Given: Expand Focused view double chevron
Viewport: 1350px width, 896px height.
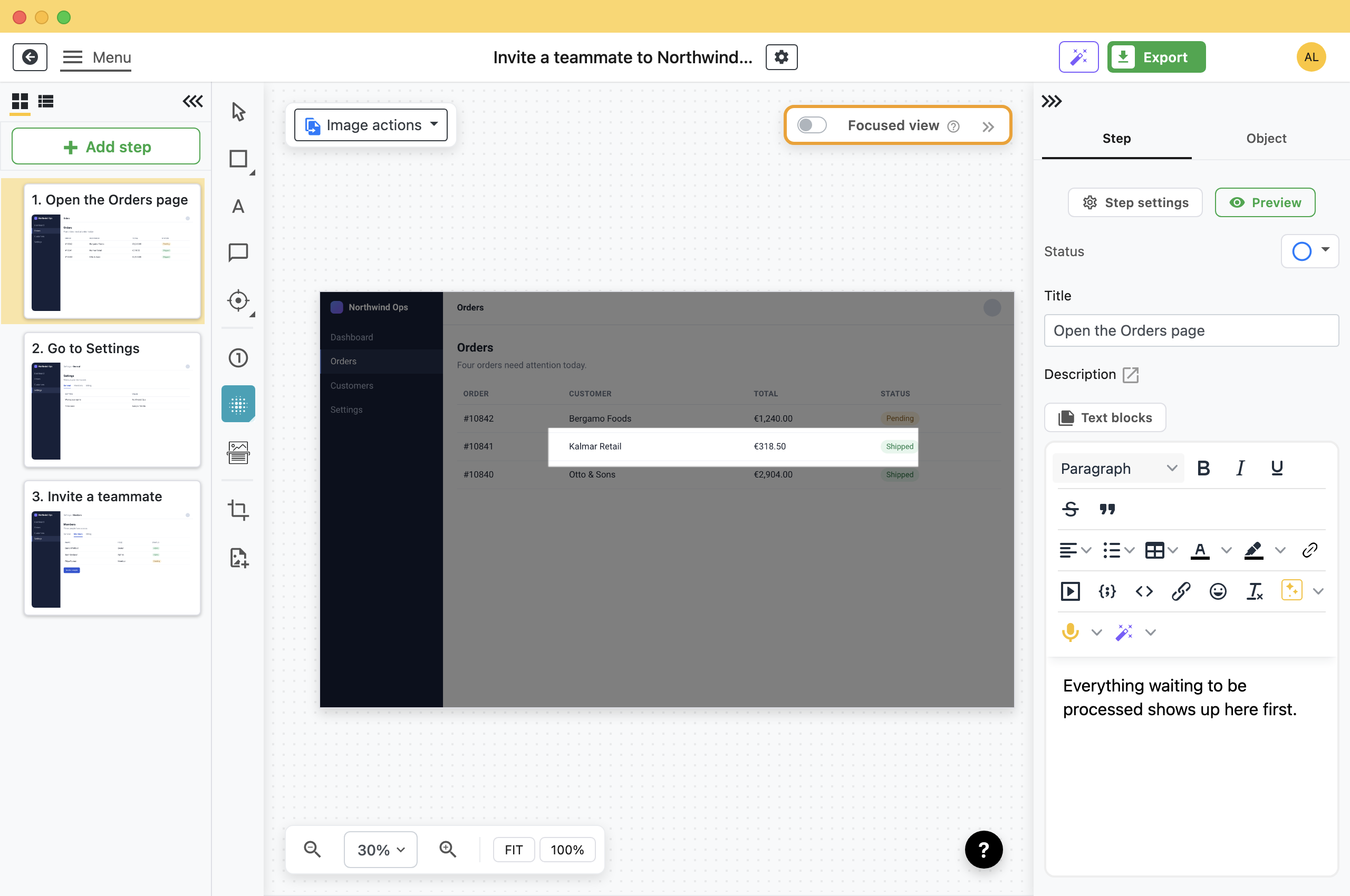Looking at the screenshot, I should [988, 127].
